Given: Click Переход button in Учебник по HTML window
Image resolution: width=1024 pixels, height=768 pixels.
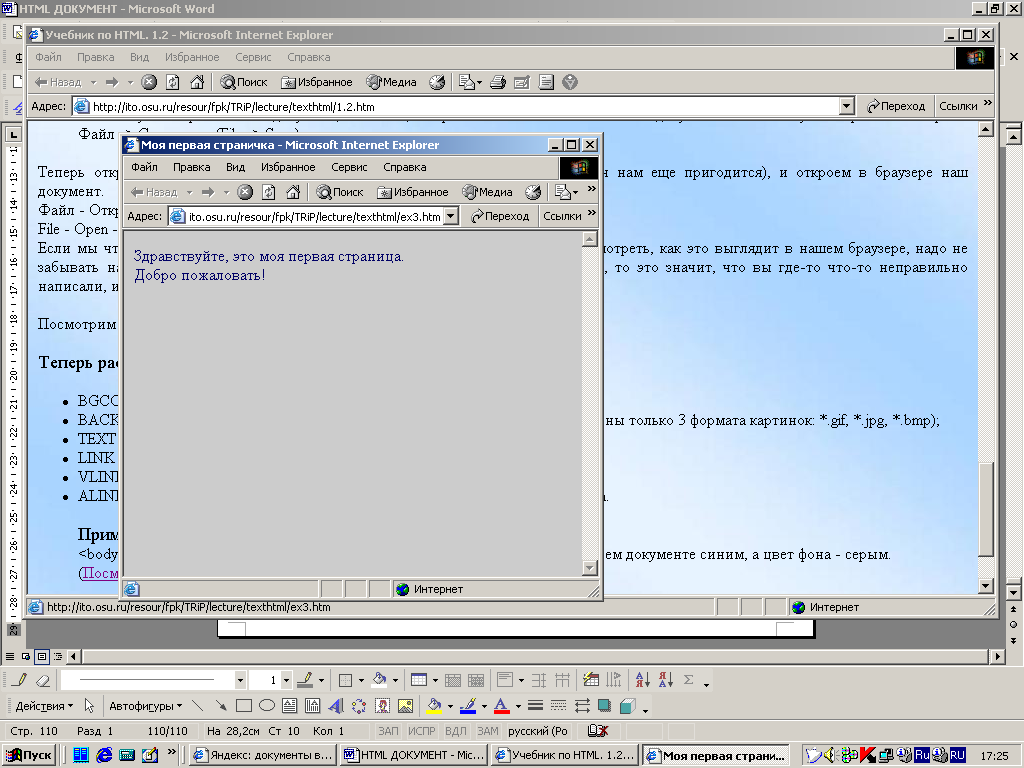Looking at the screenshot, I should (x=896, y=106).
